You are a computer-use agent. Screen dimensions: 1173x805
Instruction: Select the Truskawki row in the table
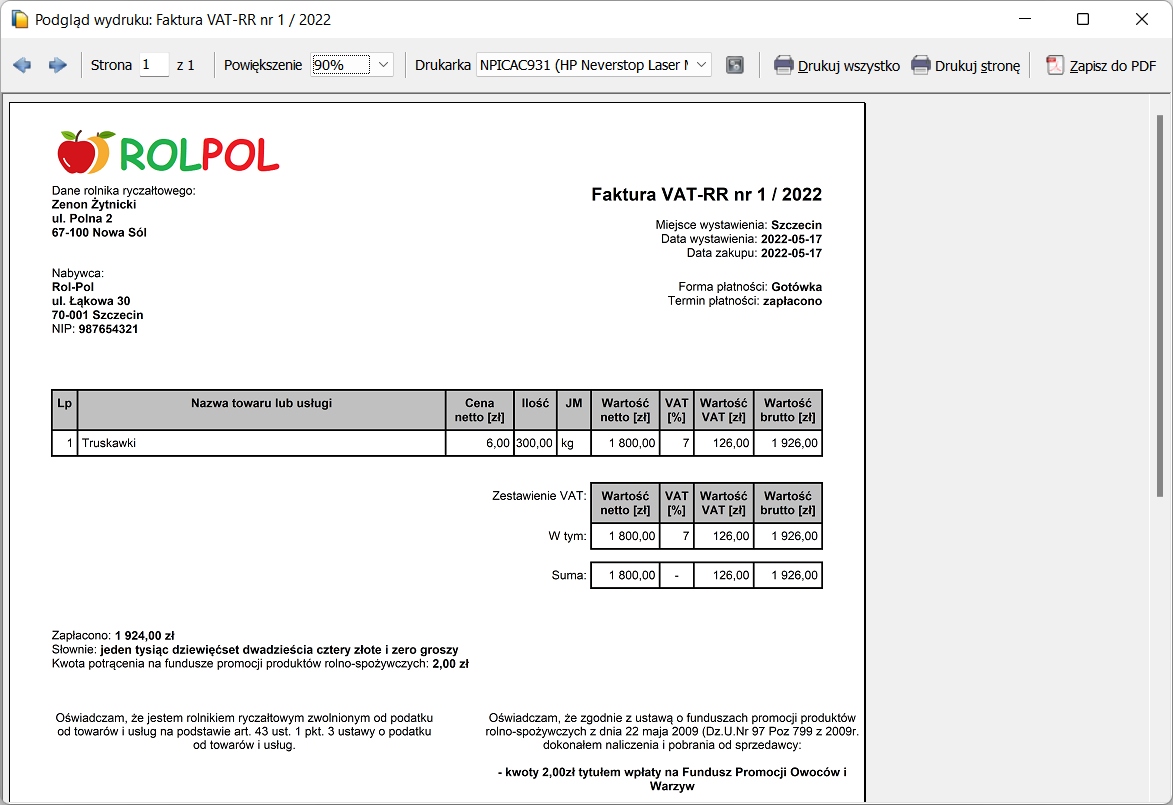(260, 443)
